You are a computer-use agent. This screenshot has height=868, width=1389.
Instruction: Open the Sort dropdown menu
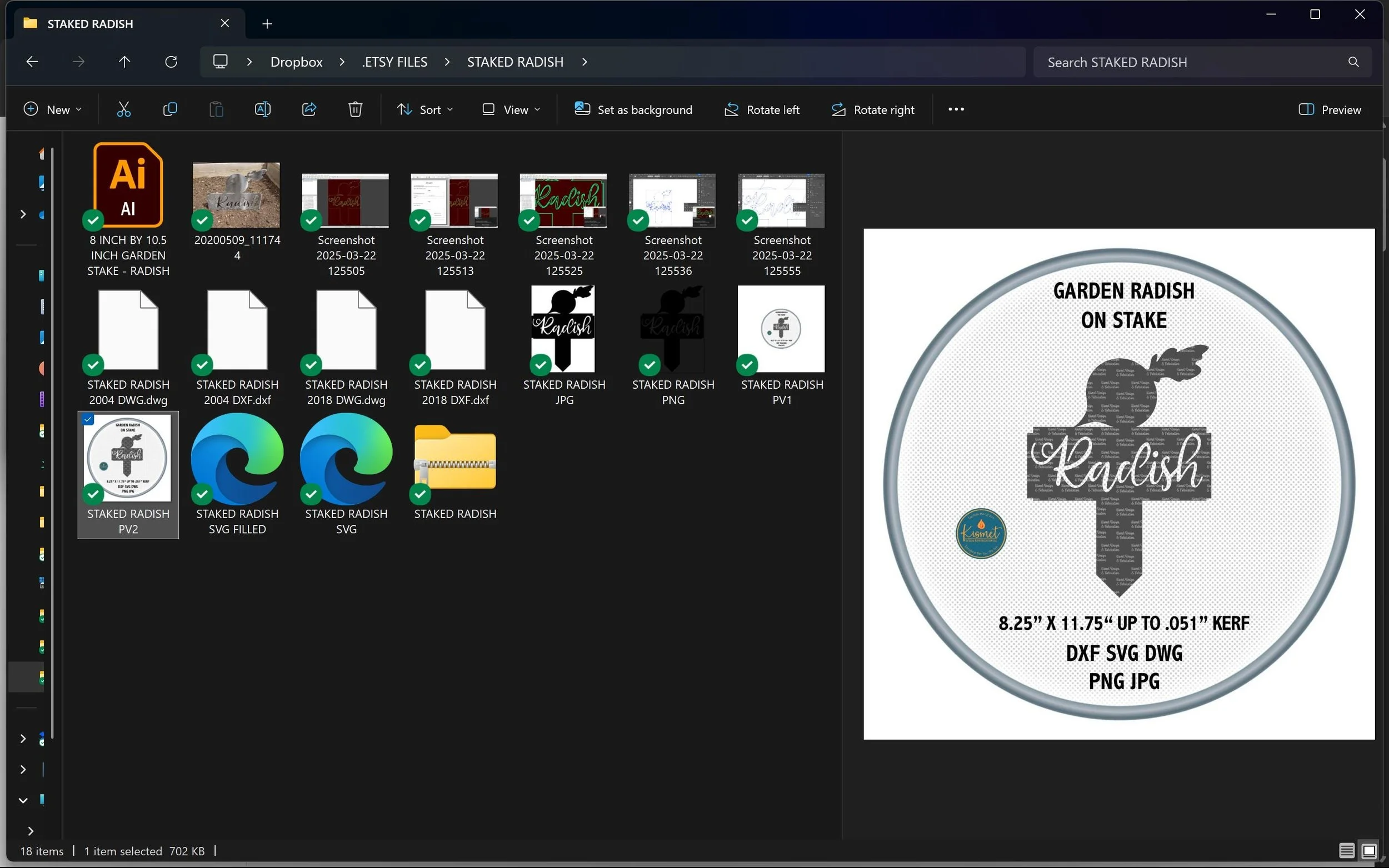point(425,109)
